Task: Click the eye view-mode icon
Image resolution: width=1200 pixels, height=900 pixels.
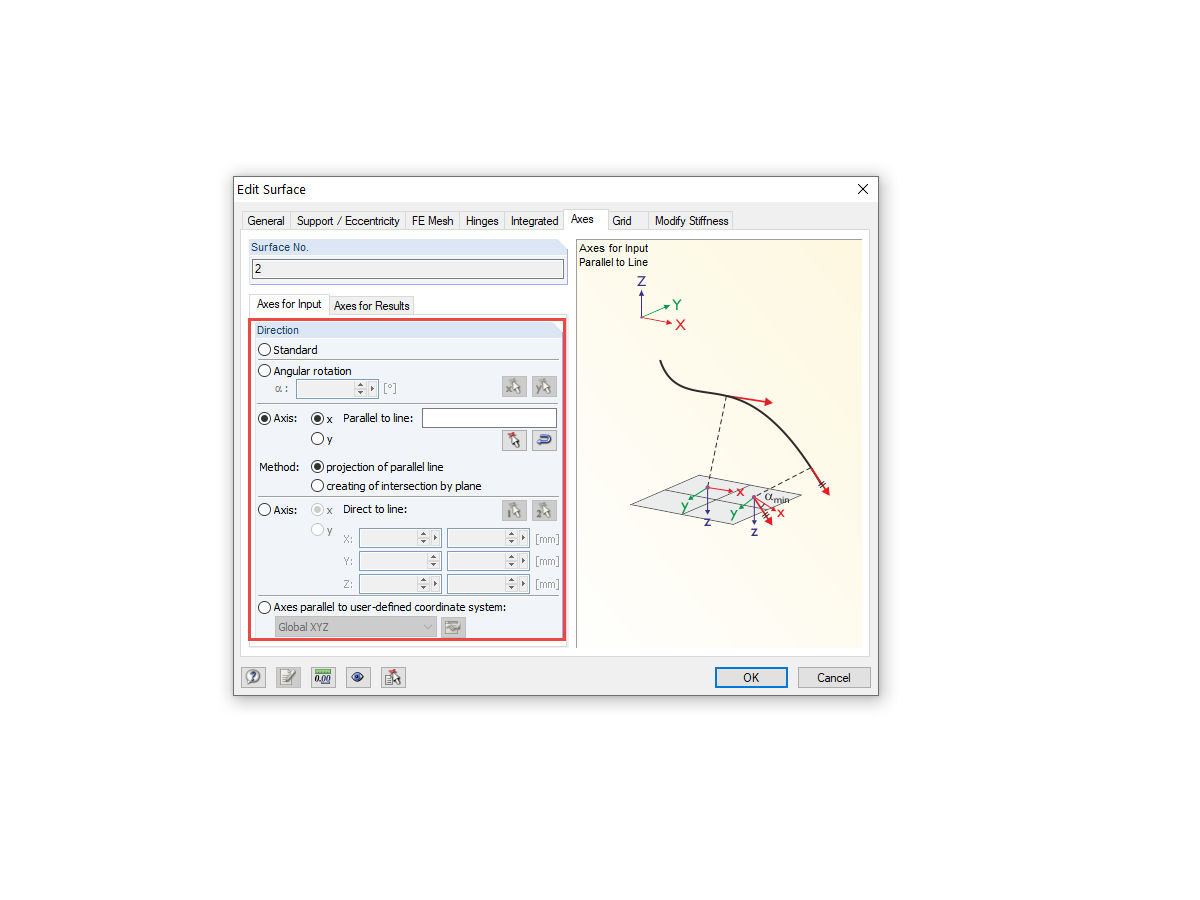Action: (x=358, y=677)
